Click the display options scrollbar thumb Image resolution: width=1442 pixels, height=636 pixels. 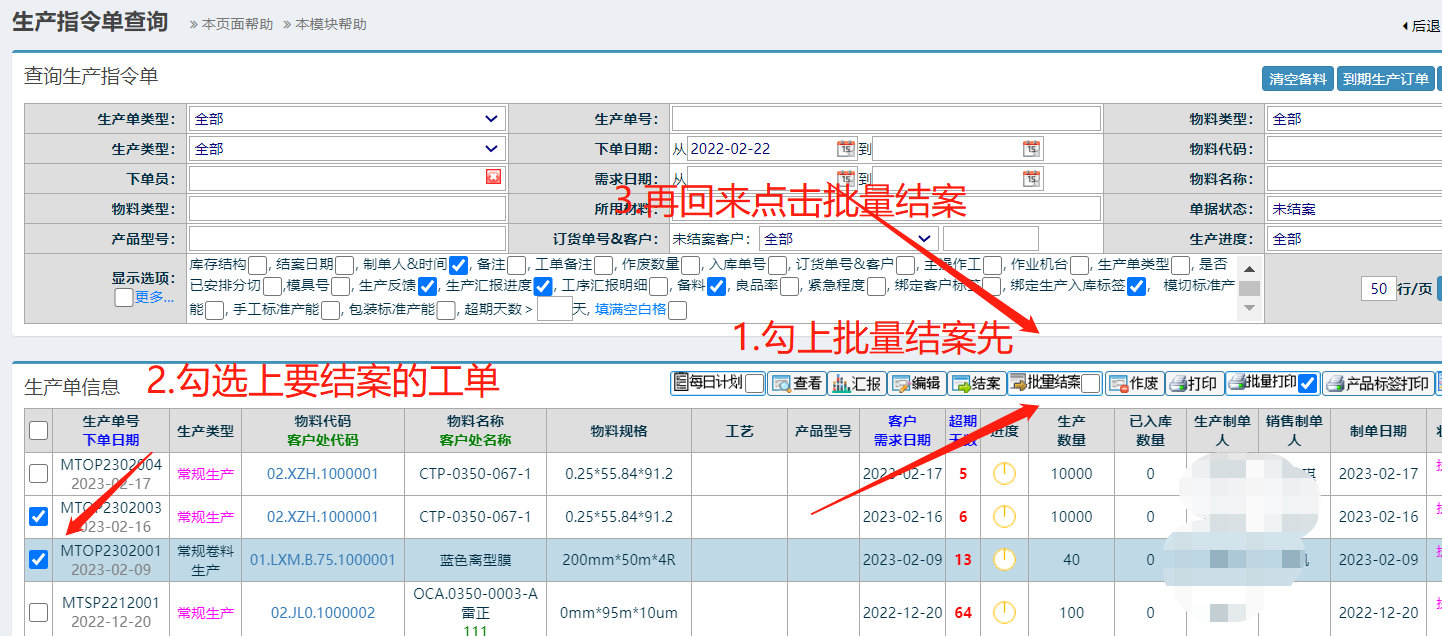[x=1249, y=288]
